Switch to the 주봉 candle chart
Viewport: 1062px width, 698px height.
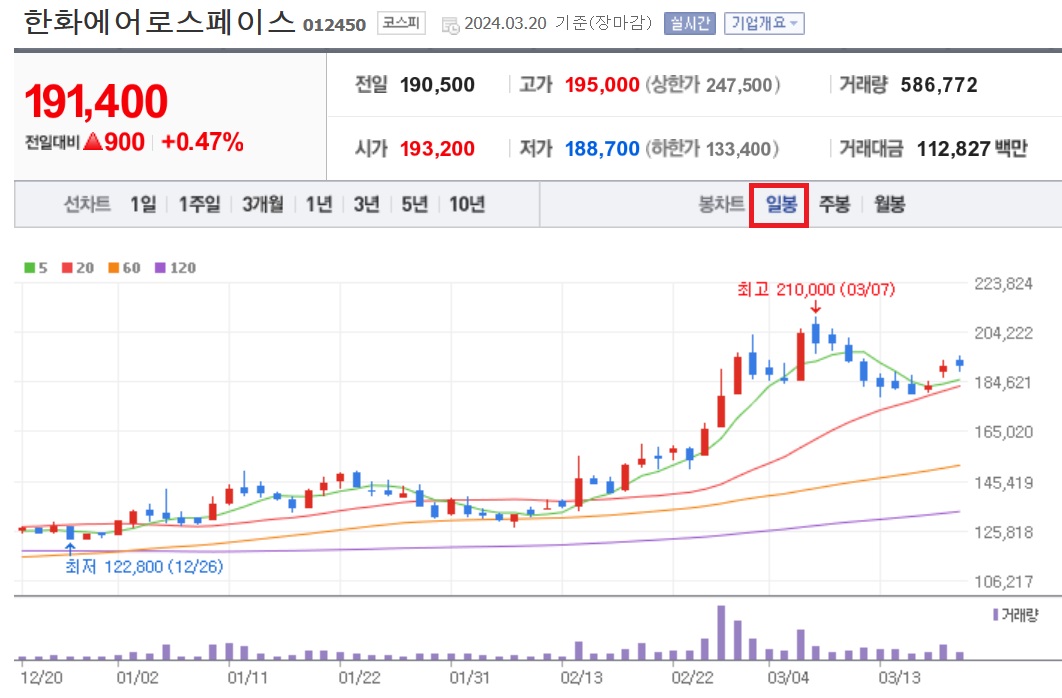pos(834,204)
